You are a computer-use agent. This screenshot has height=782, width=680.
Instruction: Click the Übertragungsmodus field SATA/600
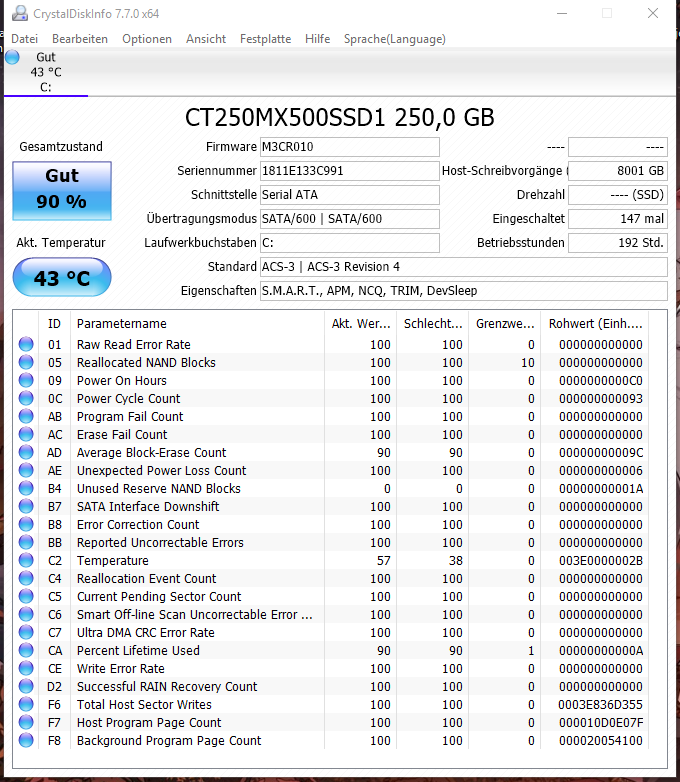(x=350, y=218)
